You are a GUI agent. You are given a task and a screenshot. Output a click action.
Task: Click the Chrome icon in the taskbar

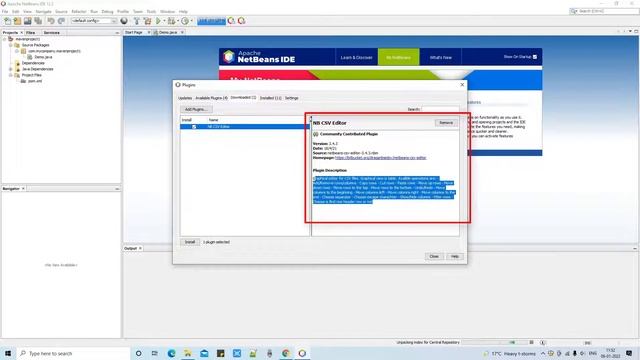point(286,353)
